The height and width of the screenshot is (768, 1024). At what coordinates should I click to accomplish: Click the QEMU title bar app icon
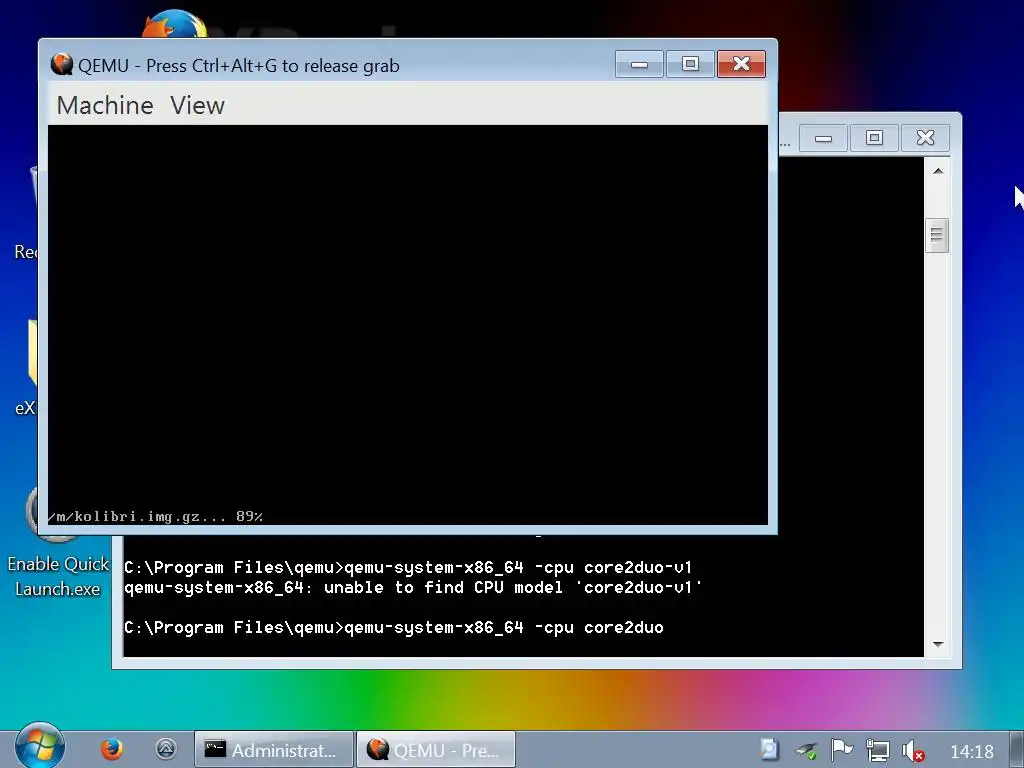tap(61, 65)
